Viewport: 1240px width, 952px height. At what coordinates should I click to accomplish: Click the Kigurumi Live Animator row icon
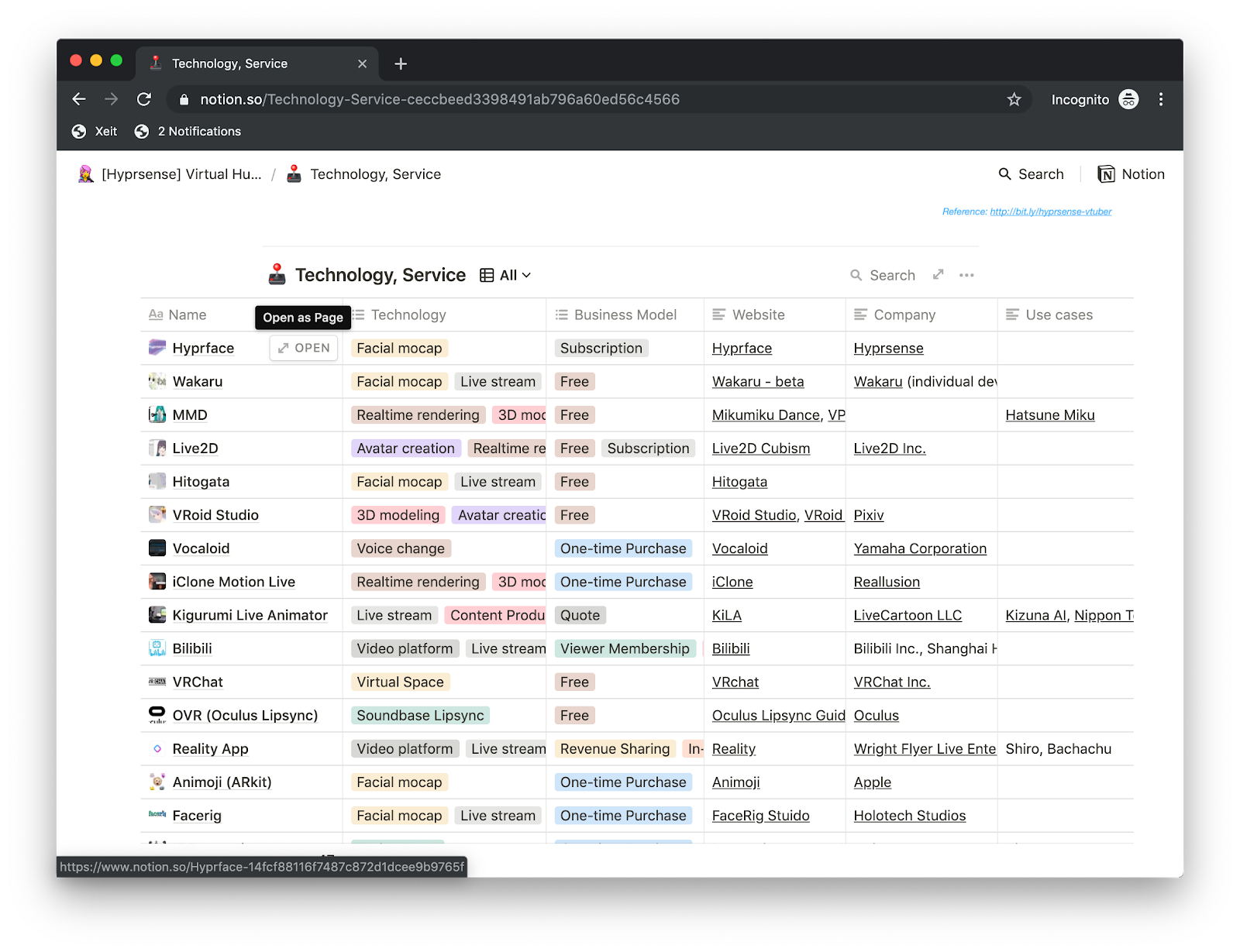coord(157,614)
